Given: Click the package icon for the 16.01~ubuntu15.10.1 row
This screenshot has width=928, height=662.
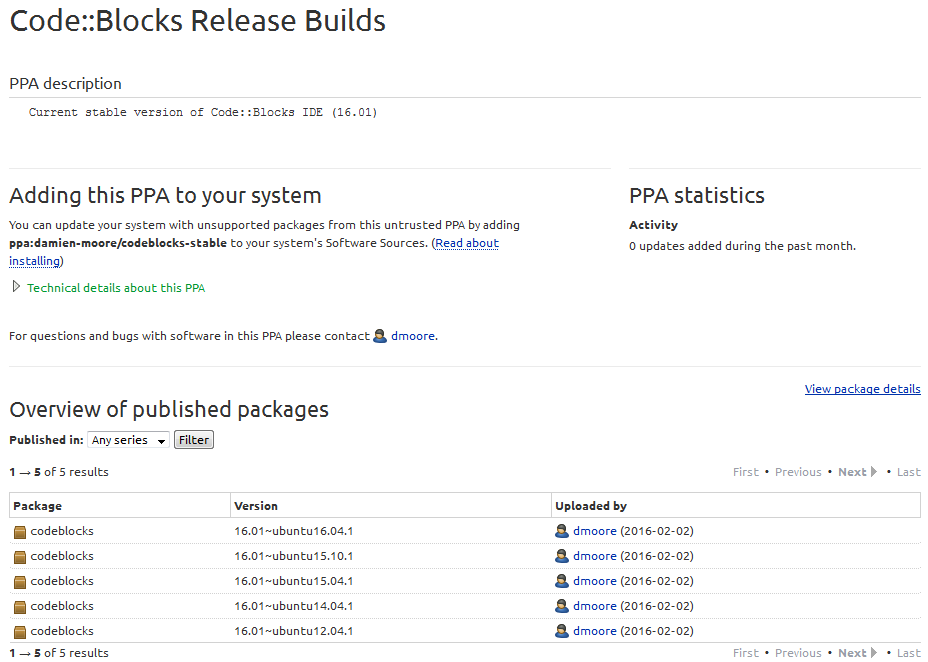Looking at the screenshot, I should click(20, 557).
